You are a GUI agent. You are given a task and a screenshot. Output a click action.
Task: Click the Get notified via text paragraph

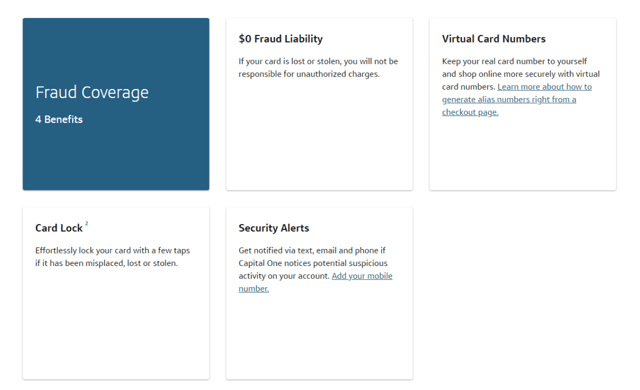[x=315, y=269]
